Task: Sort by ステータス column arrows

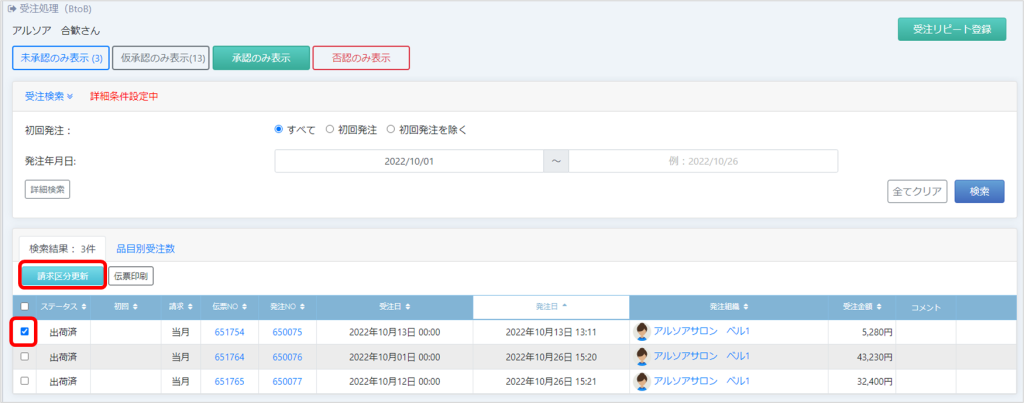Action: pos(85,306)
